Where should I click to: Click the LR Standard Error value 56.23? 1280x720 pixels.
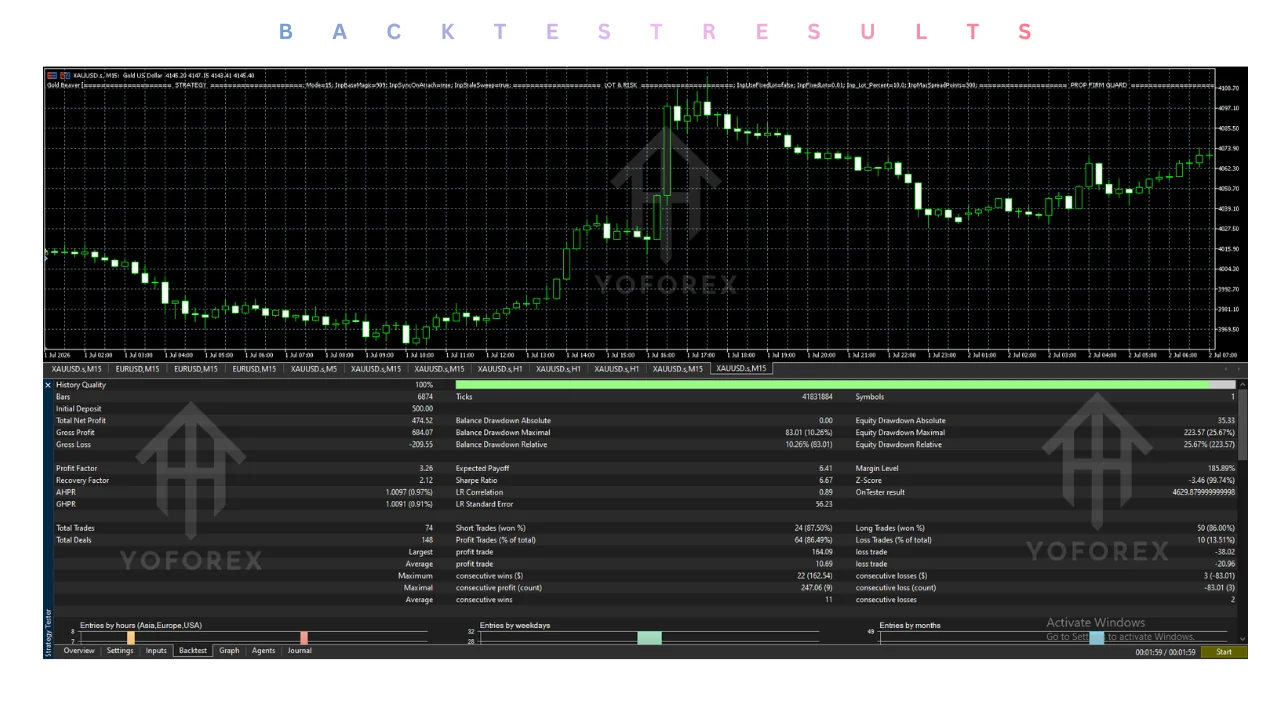(824, 505)
